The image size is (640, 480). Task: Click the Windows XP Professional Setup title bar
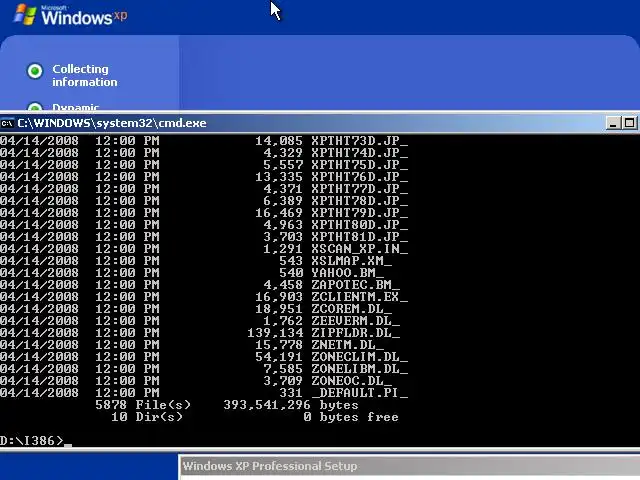pos(409,466)
